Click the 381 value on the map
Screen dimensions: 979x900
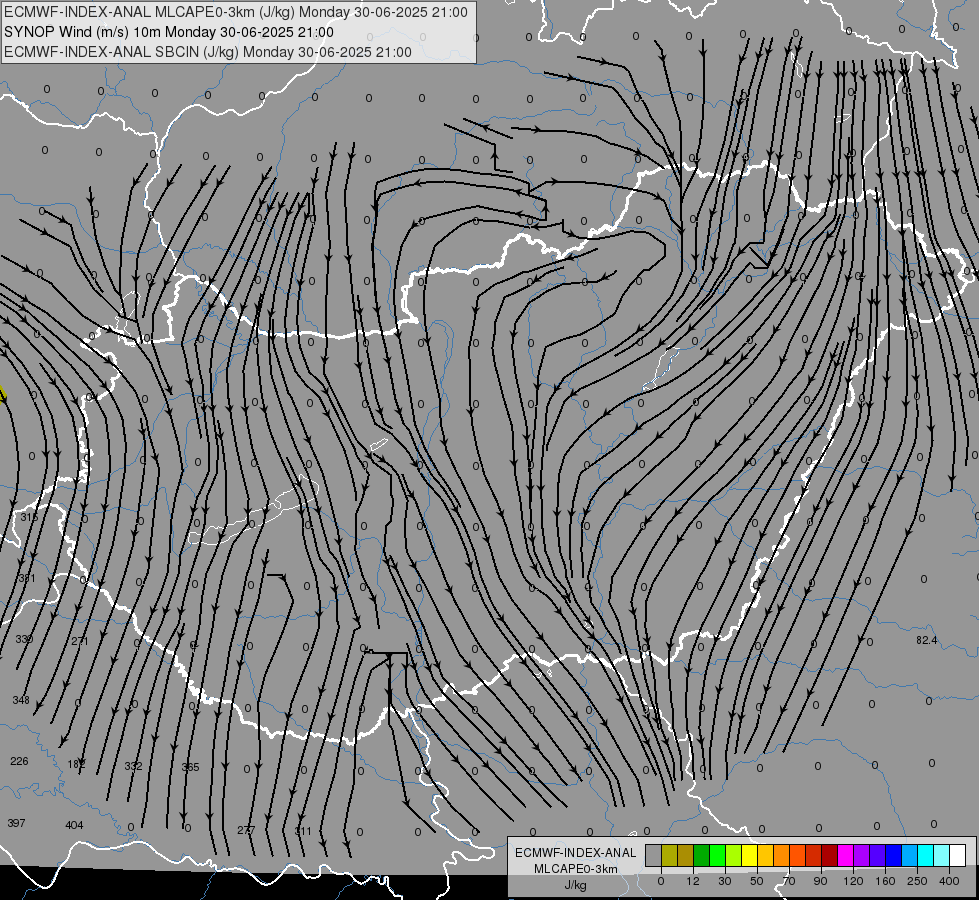click(x=27, y=578)
